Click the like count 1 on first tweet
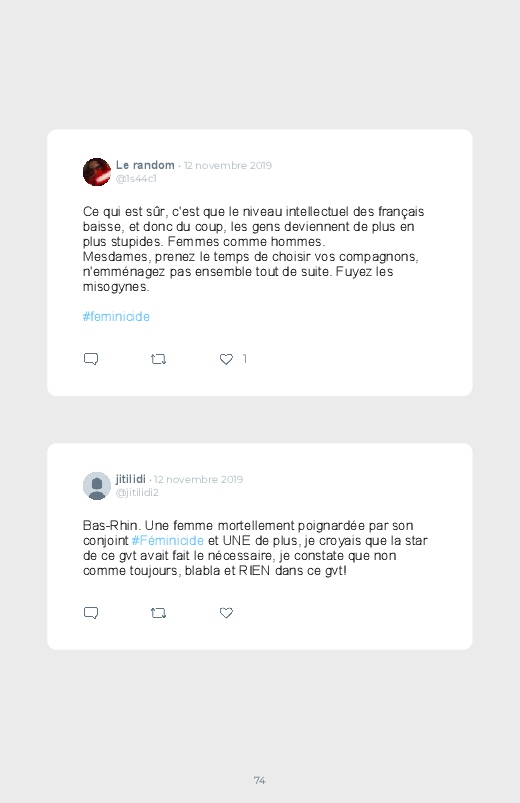The image size is (520, 803). tap(245, 359)
